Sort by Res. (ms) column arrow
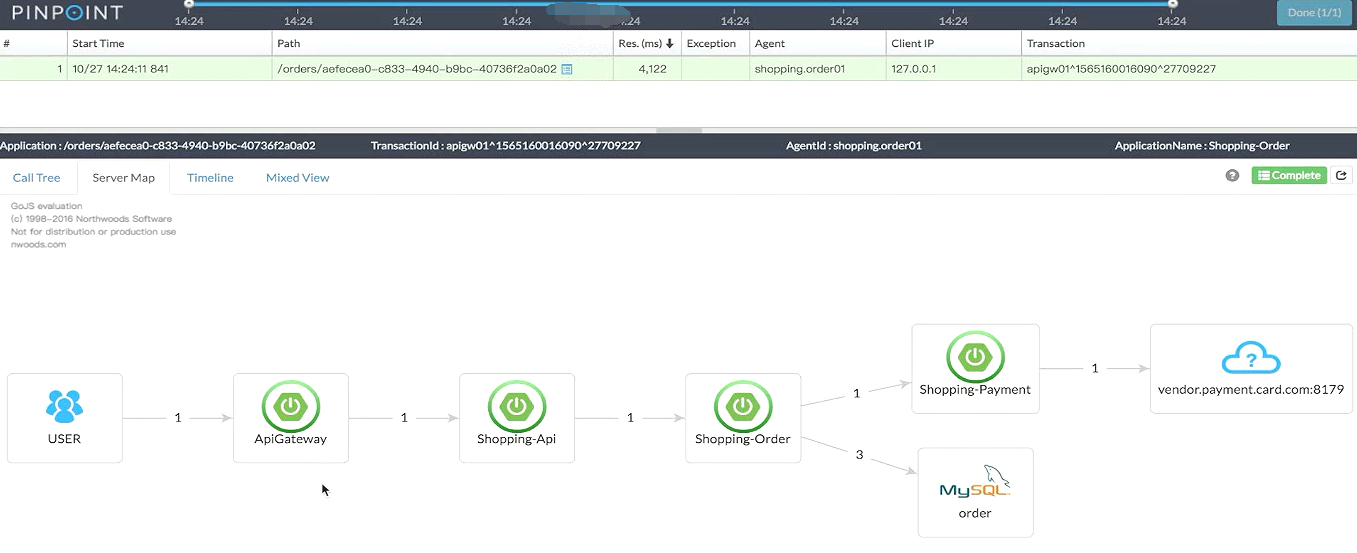This screenshot has width=1357, height=553. coord(669,44)
